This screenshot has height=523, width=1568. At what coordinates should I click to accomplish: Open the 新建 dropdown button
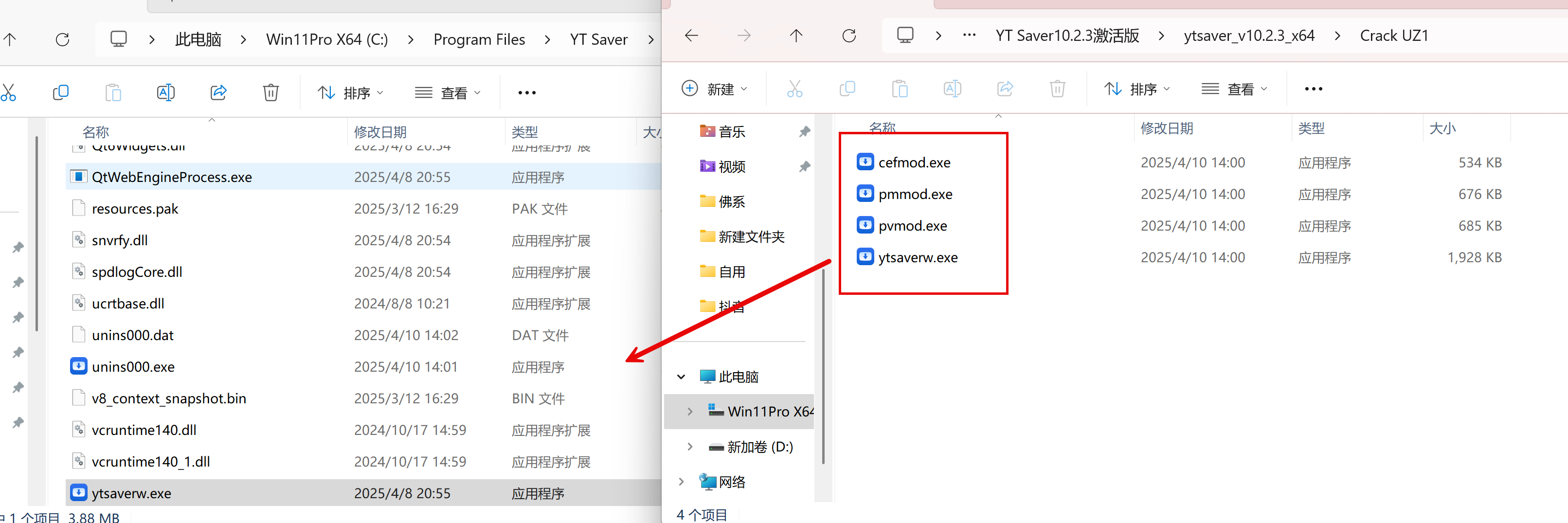pos(715,89)
